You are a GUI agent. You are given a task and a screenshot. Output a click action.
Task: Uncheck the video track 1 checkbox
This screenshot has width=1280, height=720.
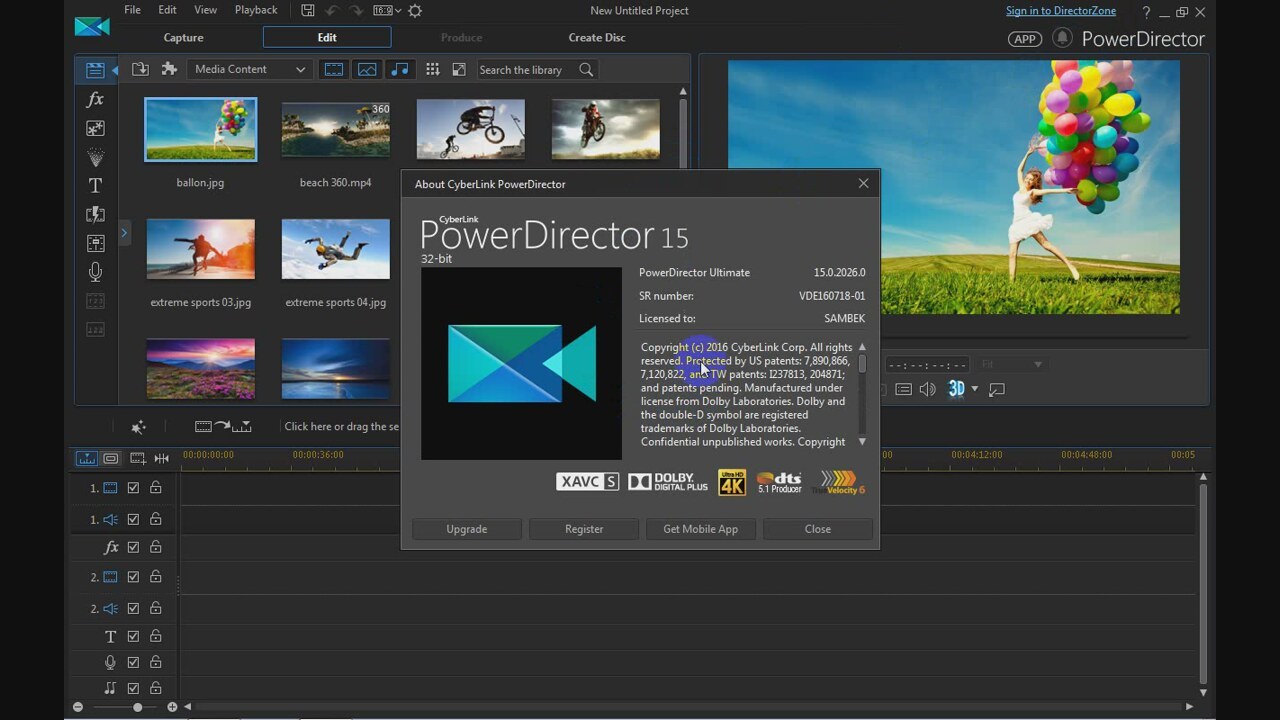(x=133, y=488)
